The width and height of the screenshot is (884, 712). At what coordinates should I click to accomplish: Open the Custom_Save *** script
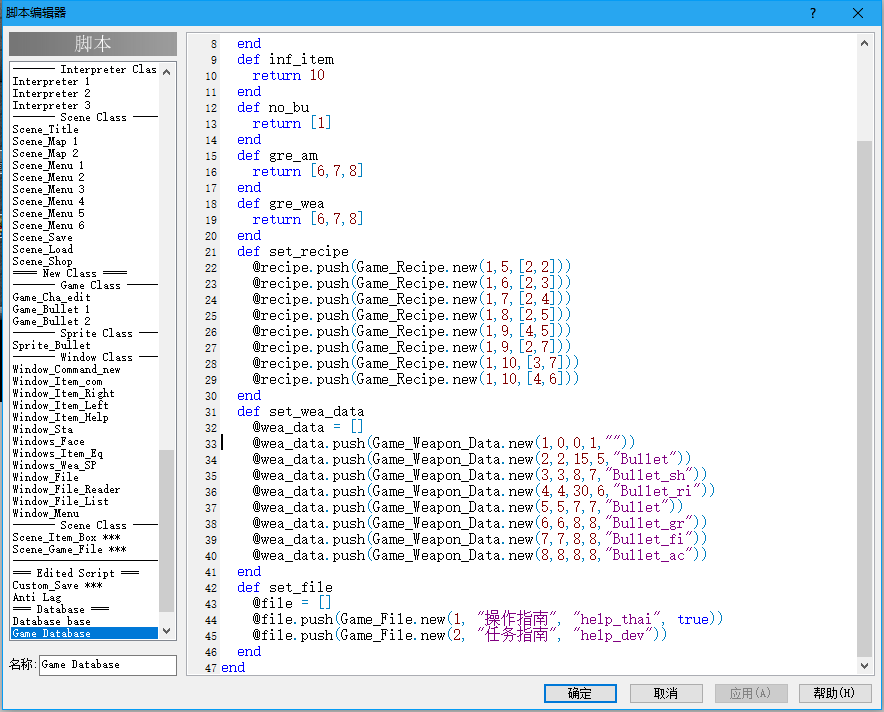click(58, 585)
